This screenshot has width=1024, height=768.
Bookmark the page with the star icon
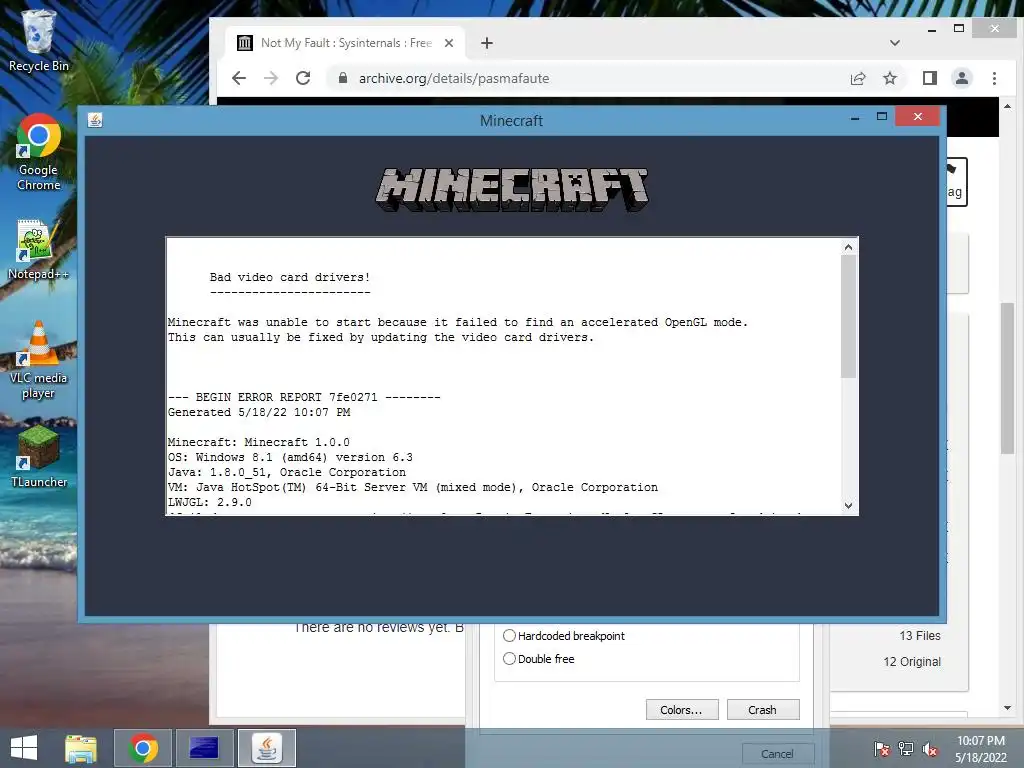pos(889,78)
